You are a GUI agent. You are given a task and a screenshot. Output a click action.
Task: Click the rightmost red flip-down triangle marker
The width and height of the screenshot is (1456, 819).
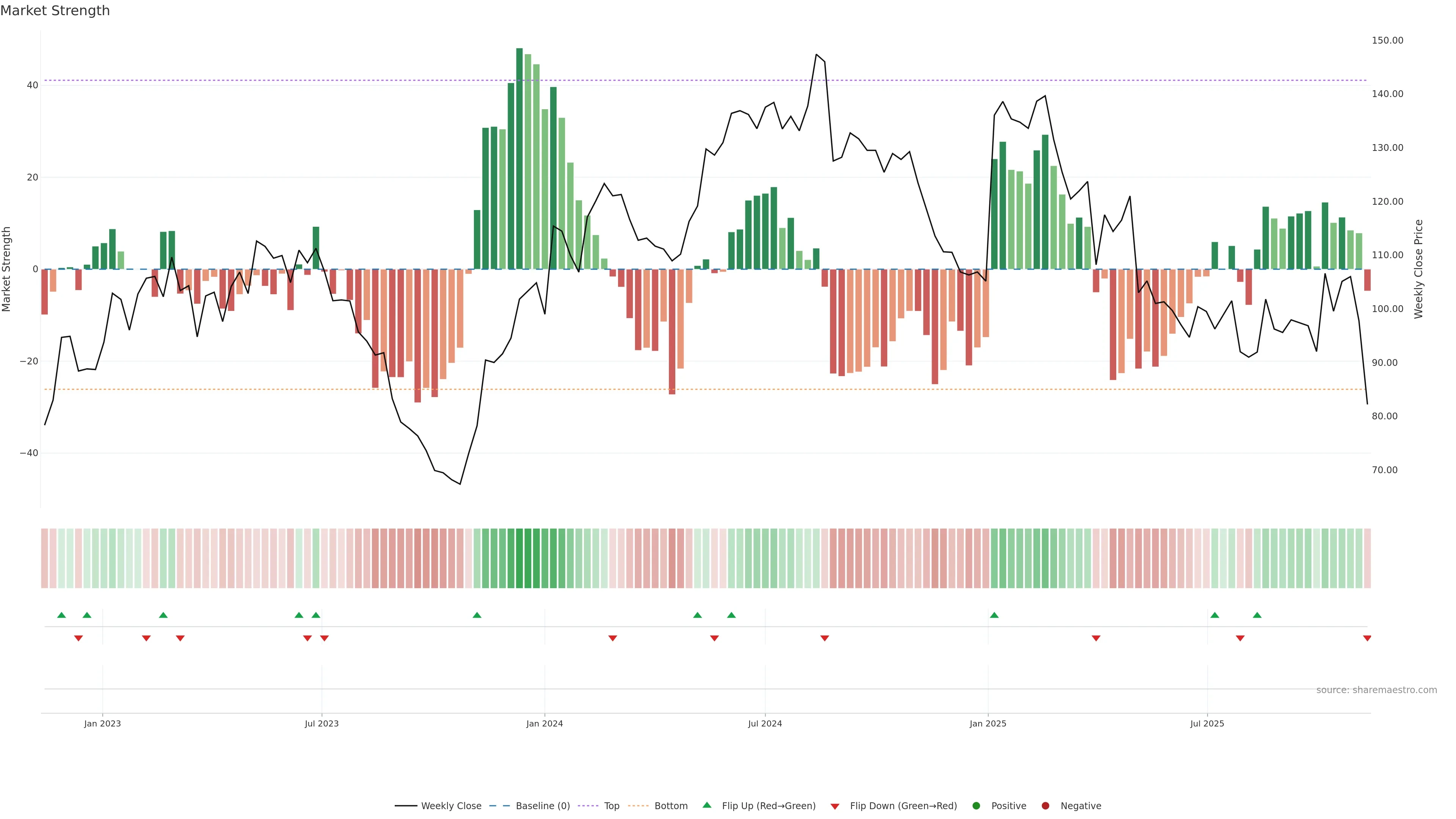click(x=1367, y=638)
